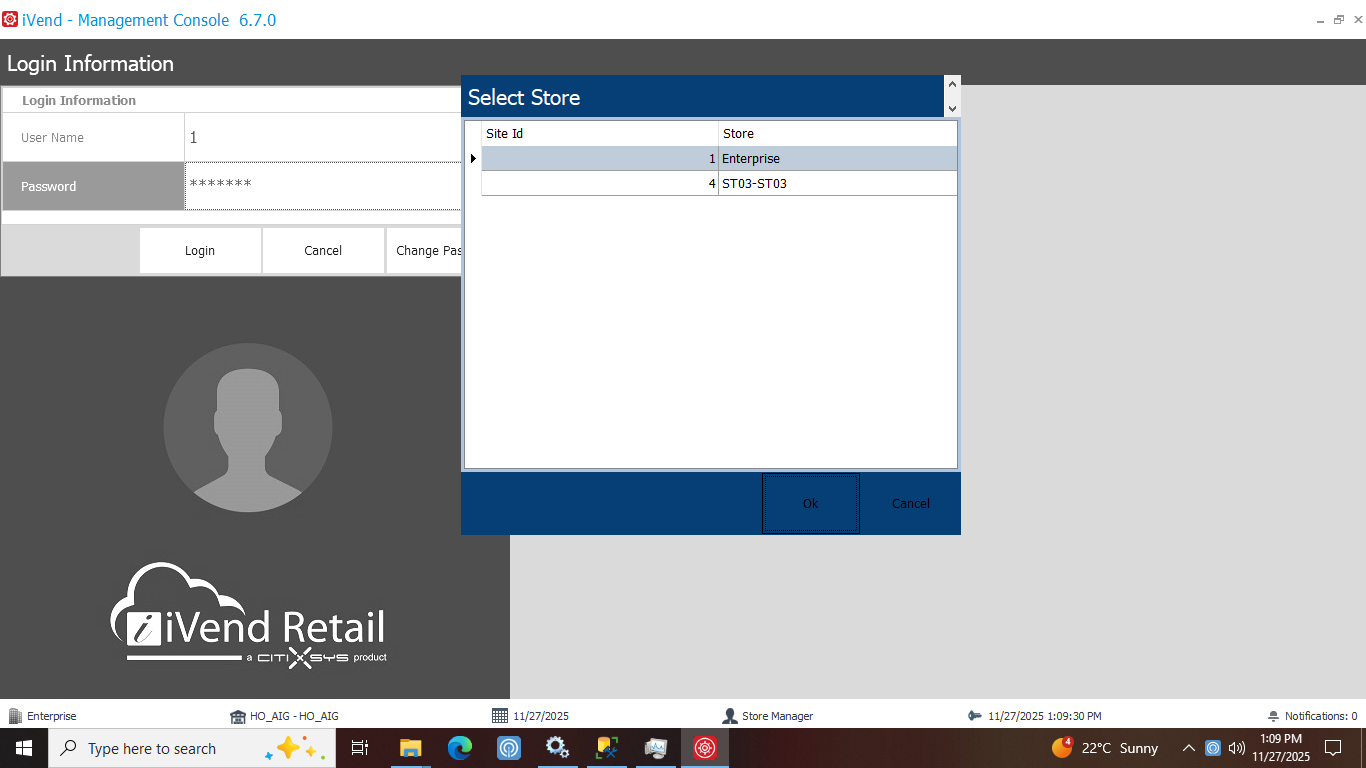Screen dimensions: 1366x768
Task: Cancel the Select Store dialog
Action: click(910, 504)
